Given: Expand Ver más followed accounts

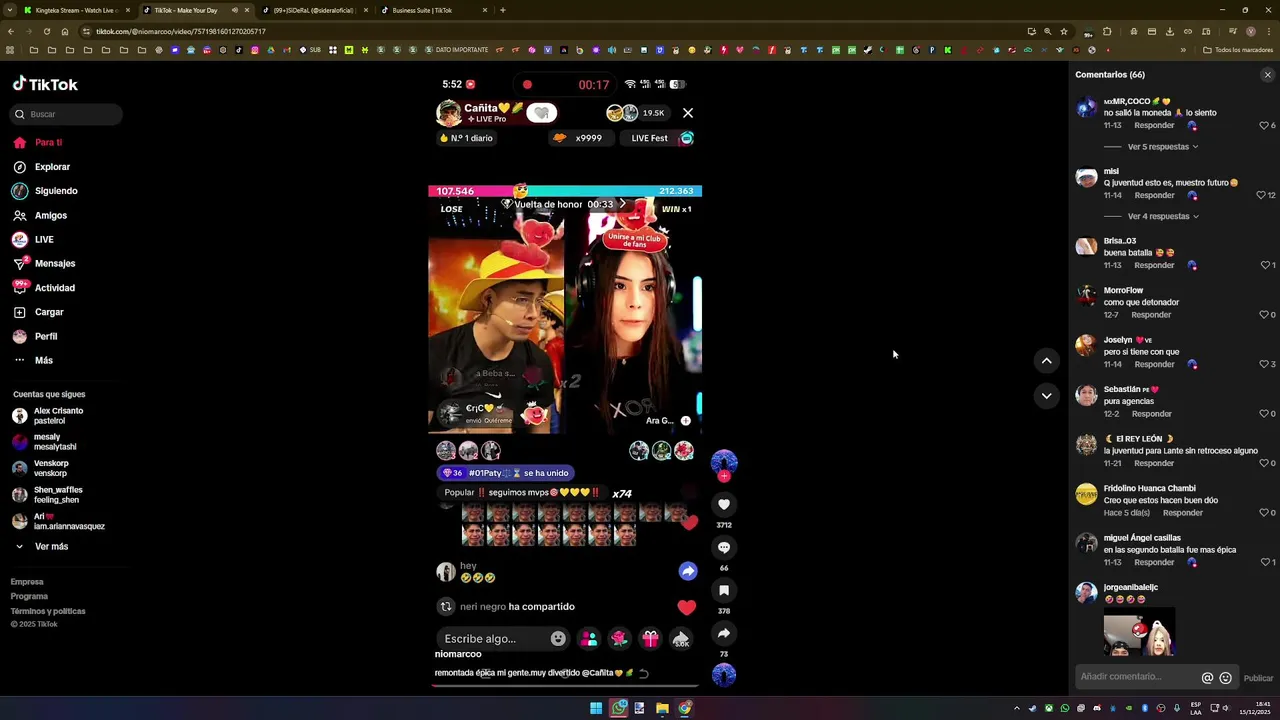Looking at the screenshot, I should (42, 547).
